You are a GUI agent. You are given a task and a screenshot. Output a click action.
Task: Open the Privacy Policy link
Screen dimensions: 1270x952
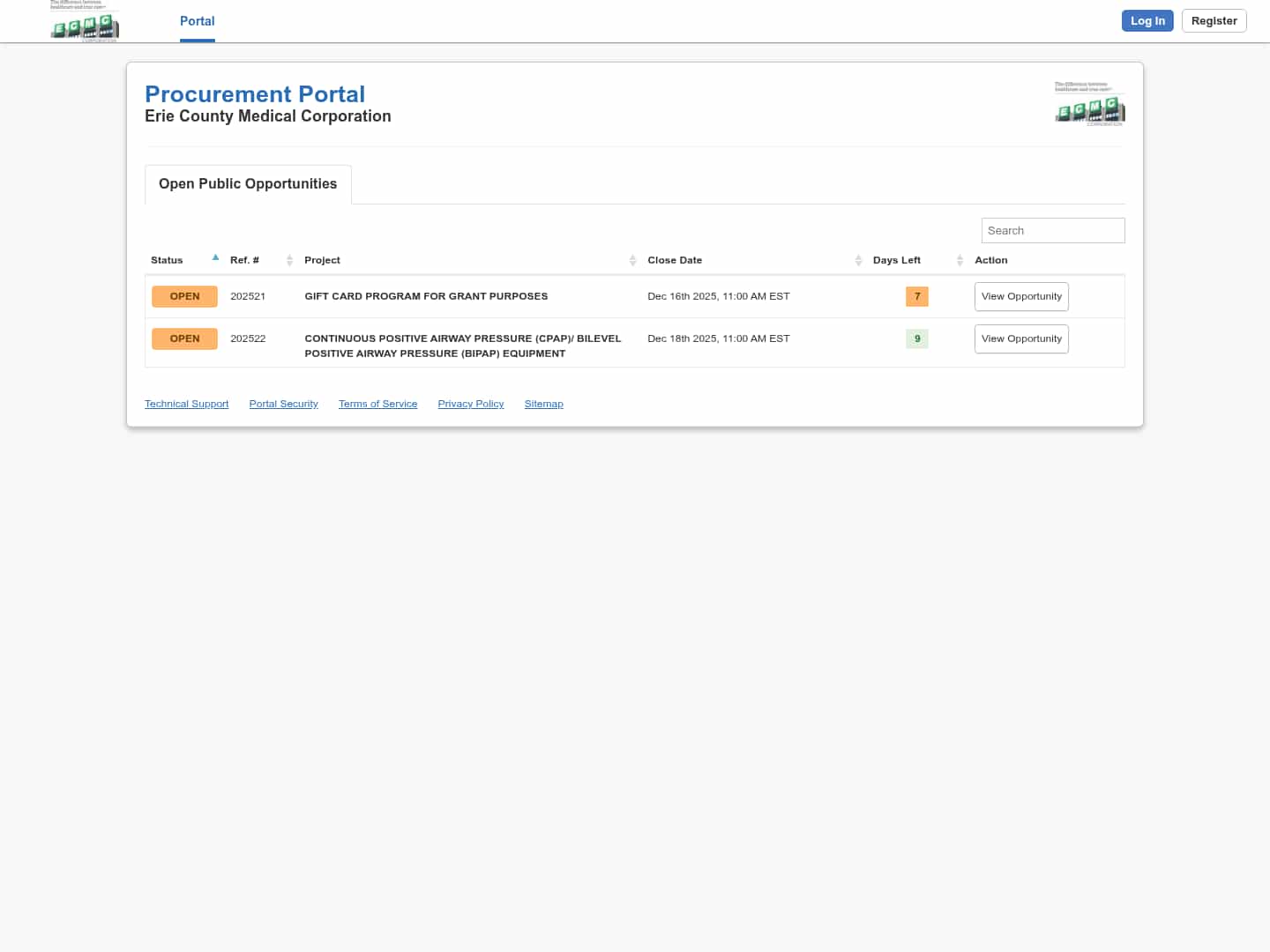[x=471, y=404]
